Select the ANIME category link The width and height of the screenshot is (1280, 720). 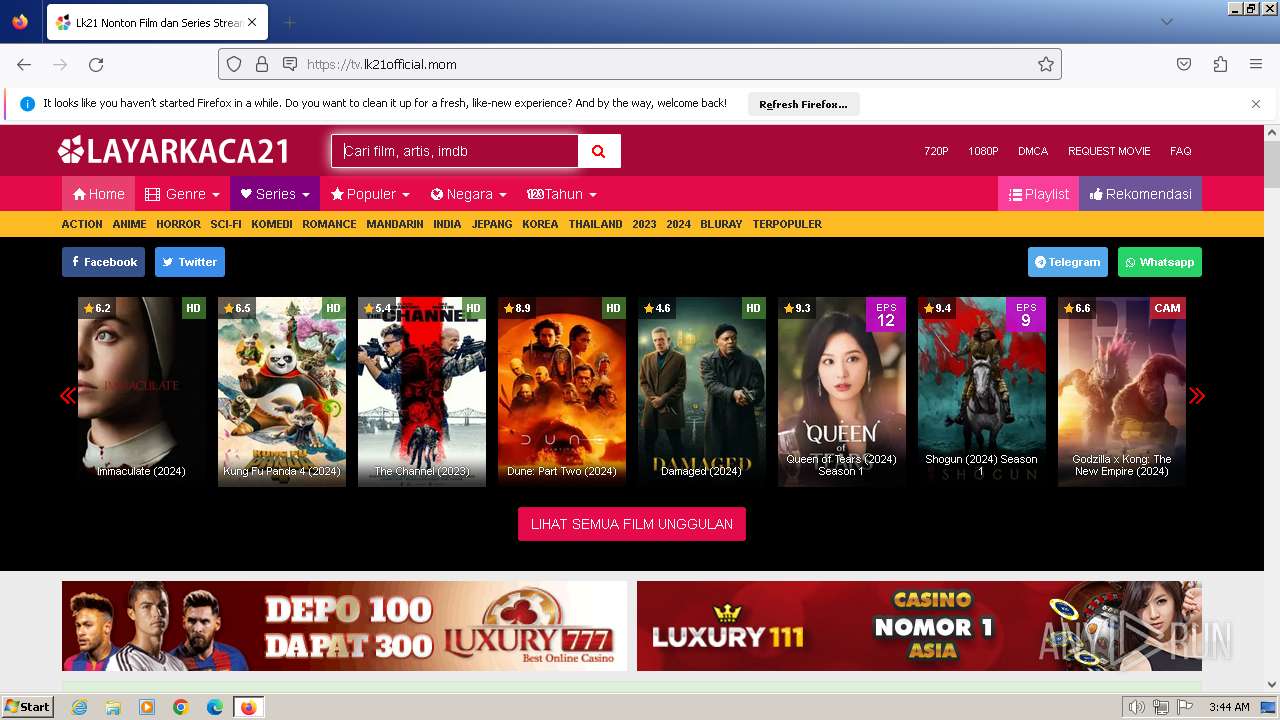click(x=129, y=224)
